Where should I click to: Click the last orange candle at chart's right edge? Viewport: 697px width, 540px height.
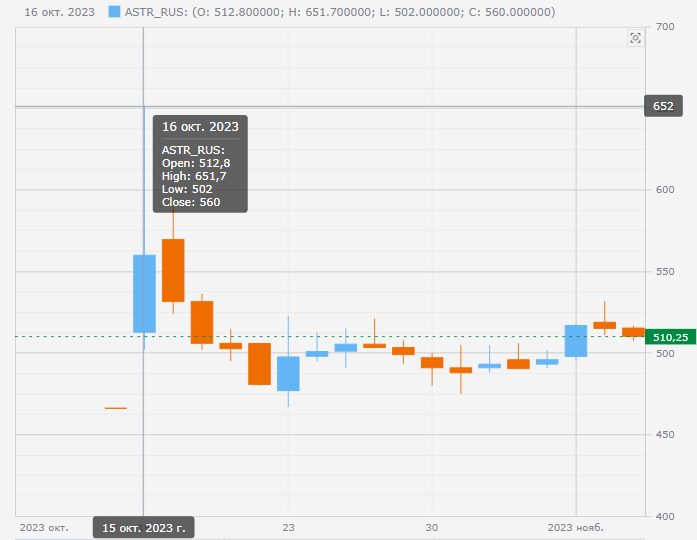pyautogui.click(x=633, y=331)
